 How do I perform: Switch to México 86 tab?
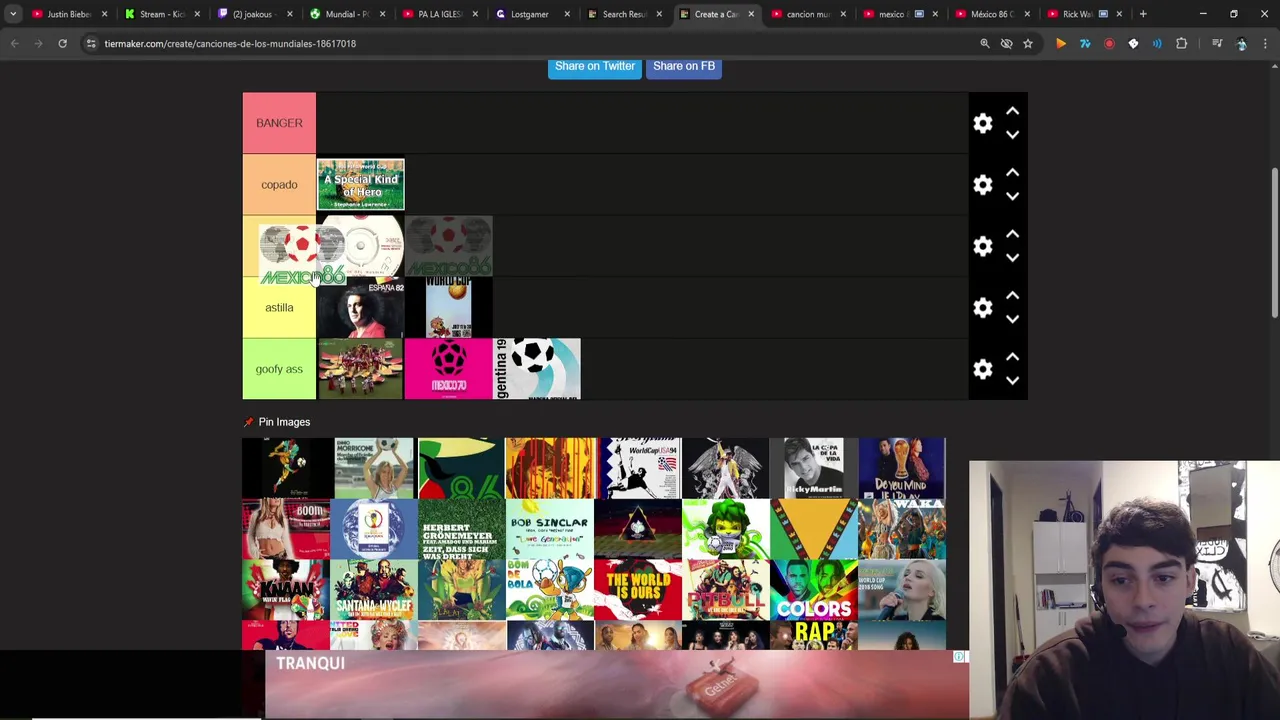993,14
